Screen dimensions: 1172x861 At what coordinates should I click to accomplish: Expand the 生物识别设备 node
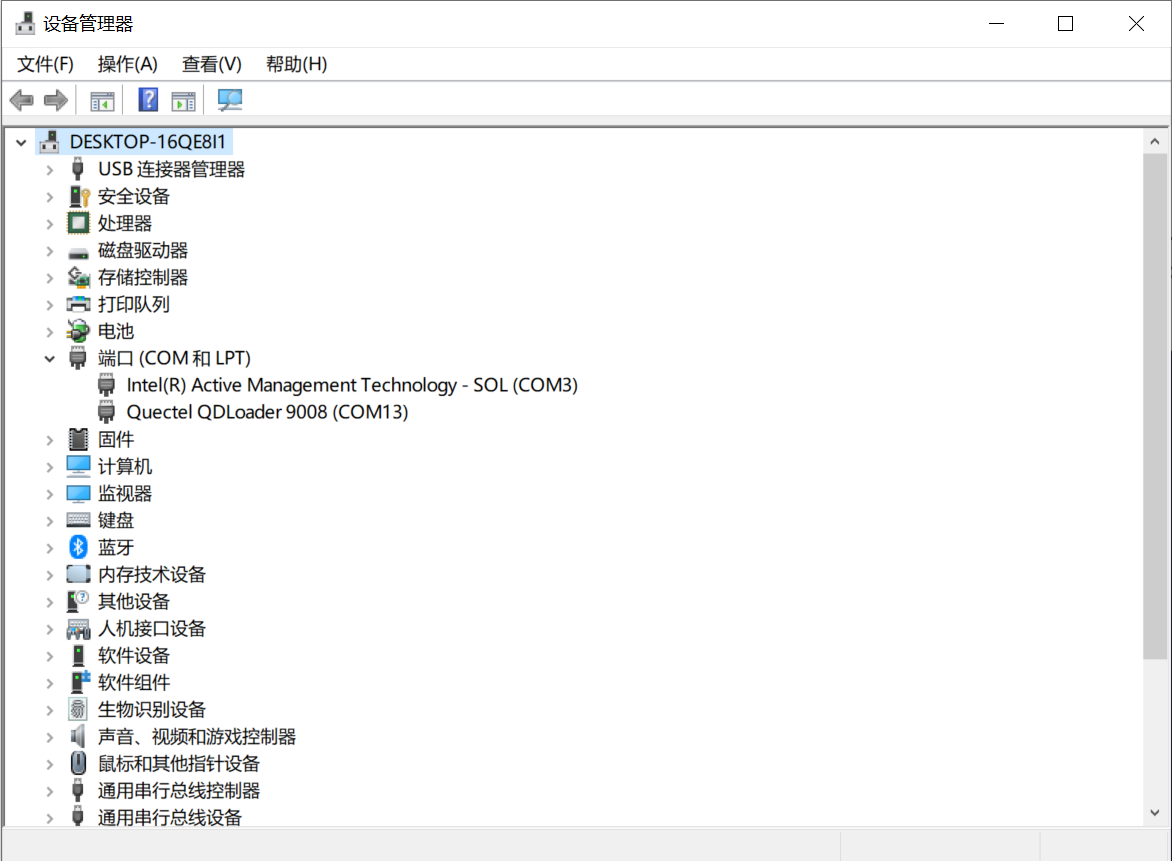click(49, 710)
